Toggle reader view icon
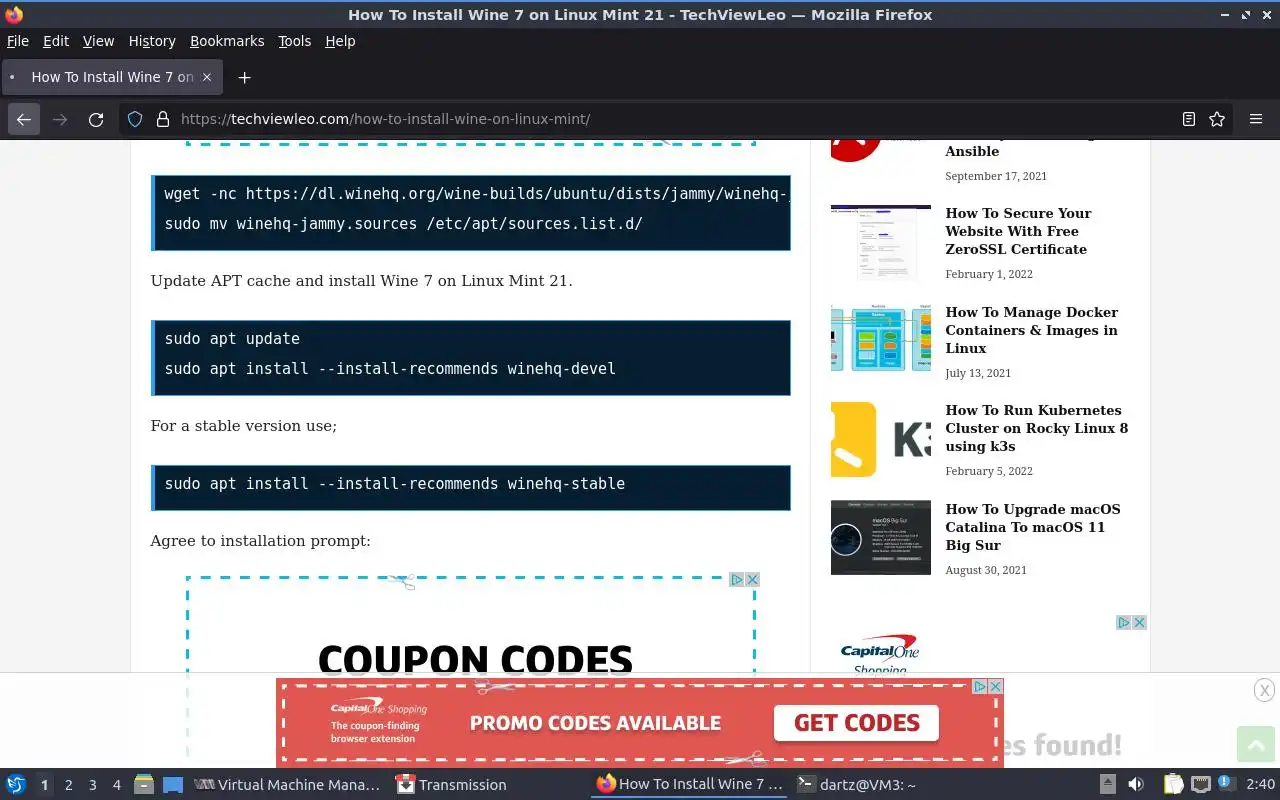Viewport: 1280px width, 800px height. point(1189,119)
